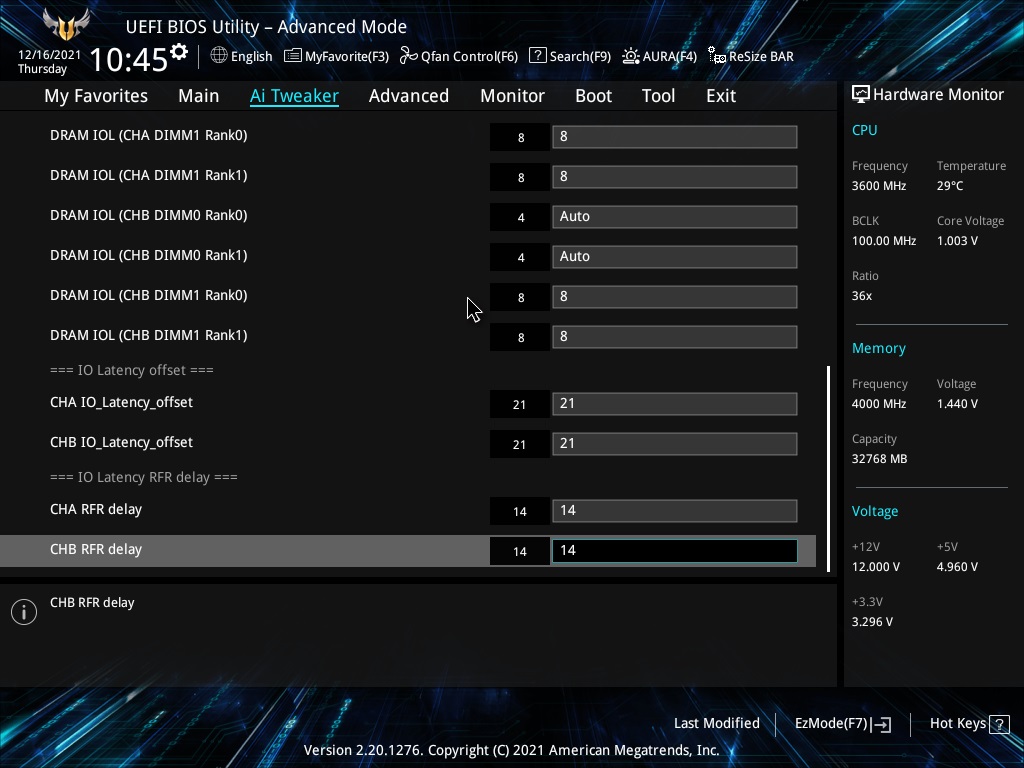The width and height of the screenshot is (1024, 768).
Task: Go to the Advanced tab
Action: 409,96
